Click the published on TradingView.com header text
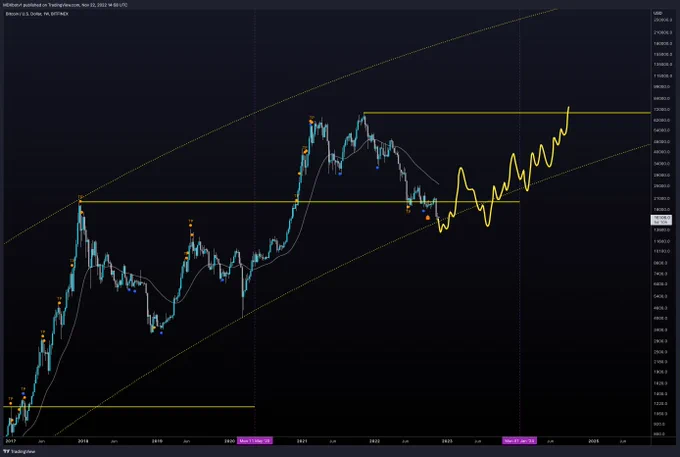 pyautogui.click(x=65, y=5)
